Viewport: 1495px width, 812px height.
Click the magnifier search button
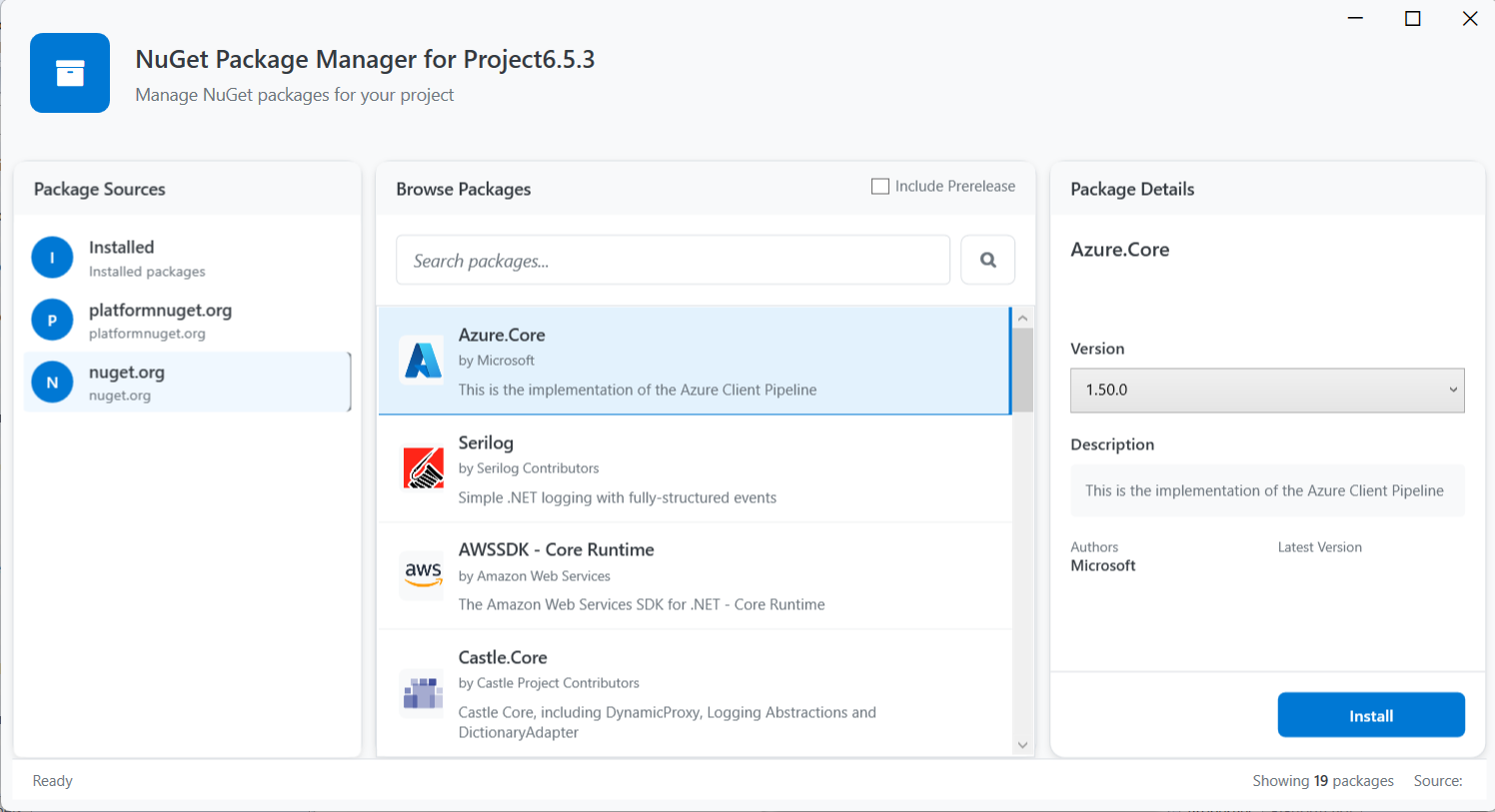tap(987, 260)
